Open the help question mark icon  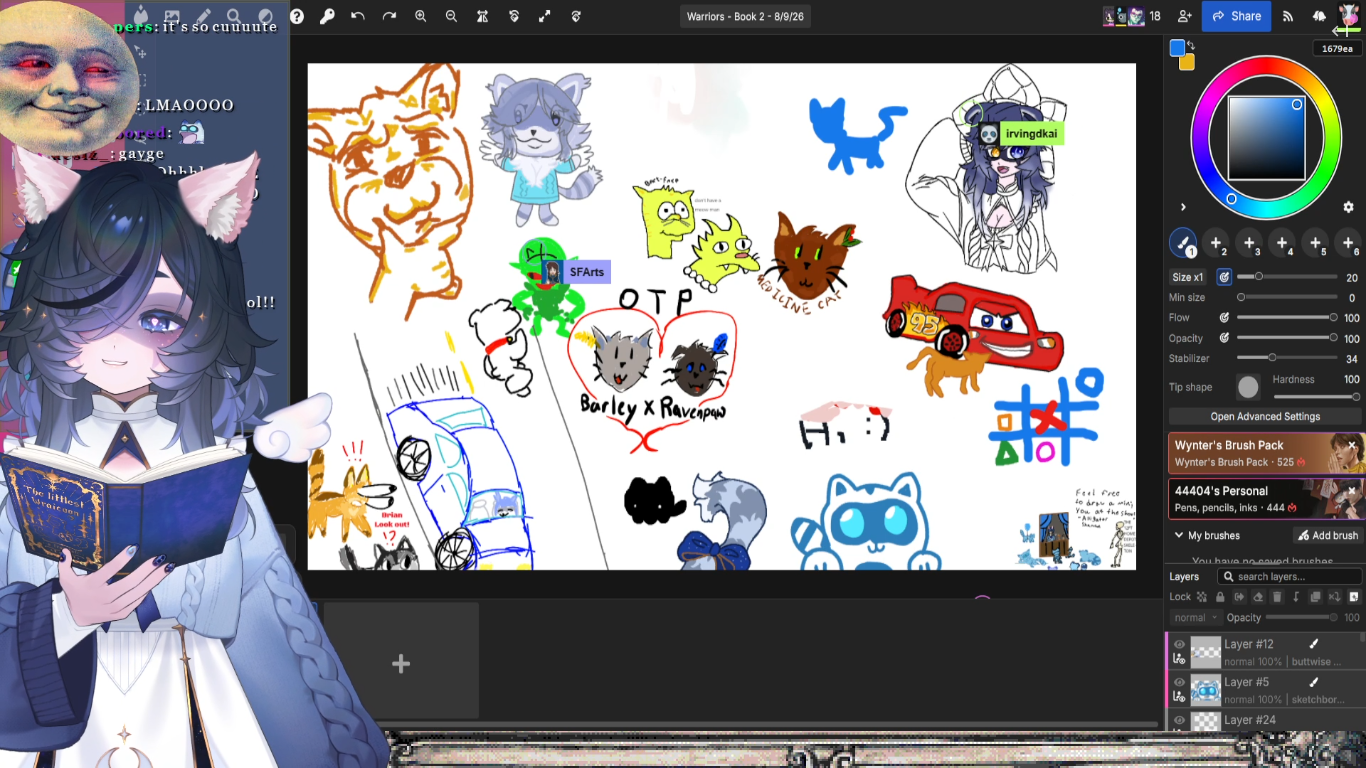tap(297, 16)
